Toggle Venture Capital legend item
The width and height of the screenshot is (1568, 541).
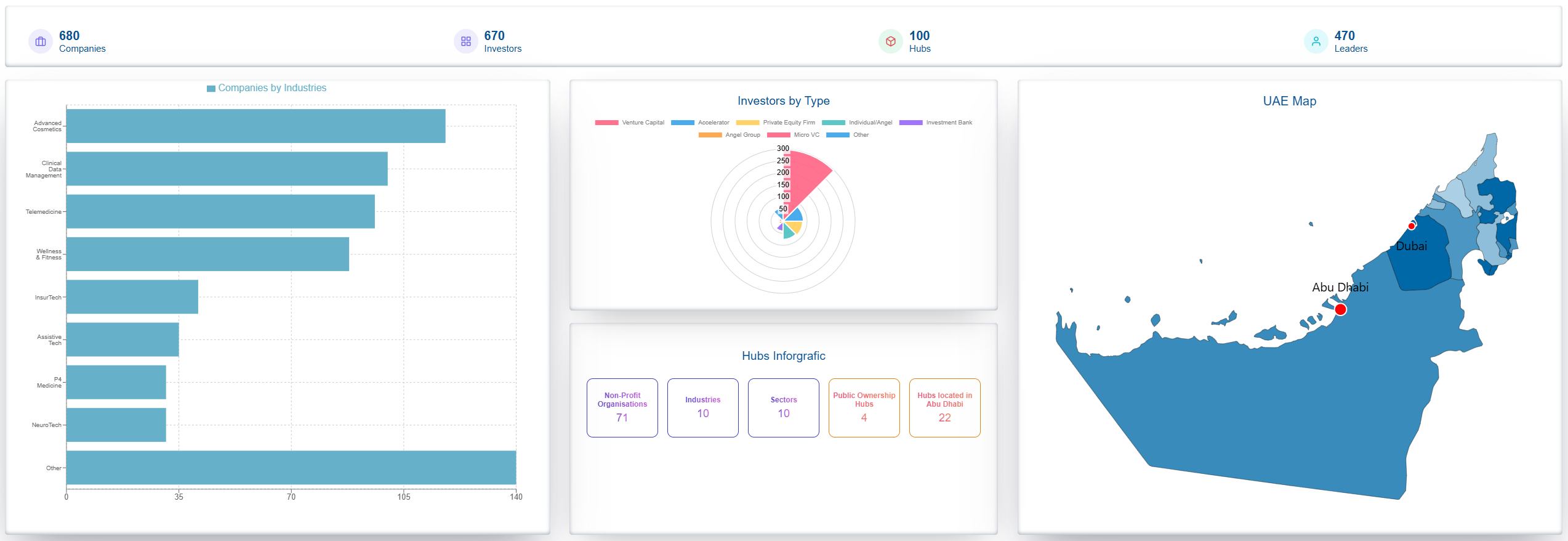click(630, 123)
